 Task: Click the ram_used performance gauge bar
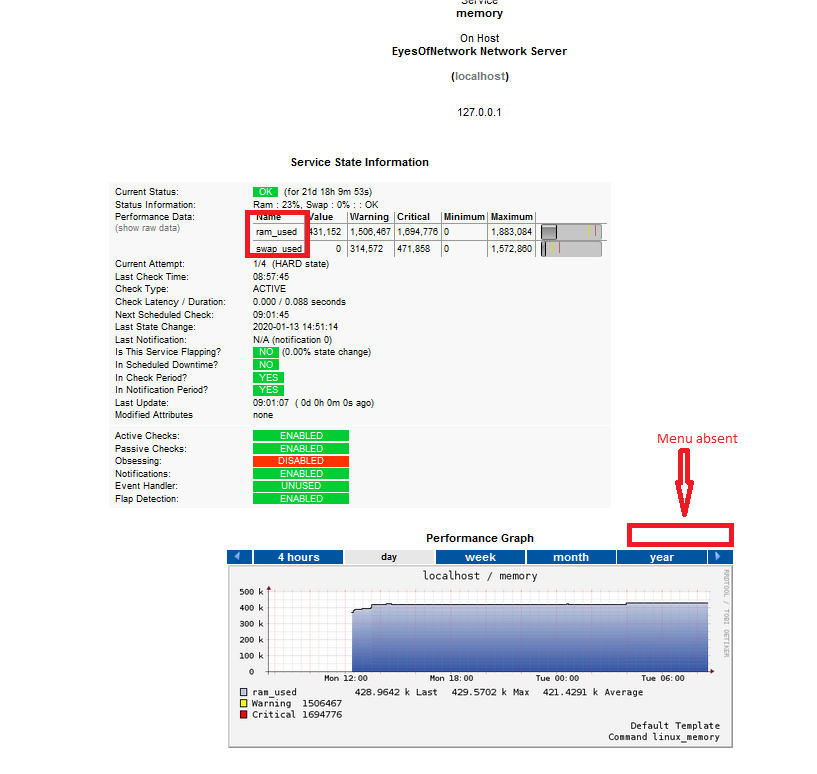click(x=571, y=231)
